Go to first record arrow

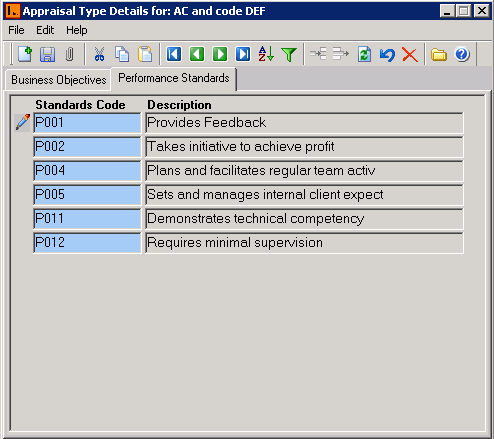[174, 54]
